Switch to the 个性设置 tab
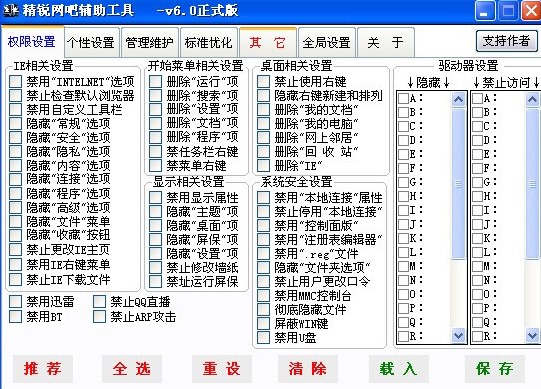Image resolution: width=541 pixels, height=389 pixels. click(x=91, y=43)
